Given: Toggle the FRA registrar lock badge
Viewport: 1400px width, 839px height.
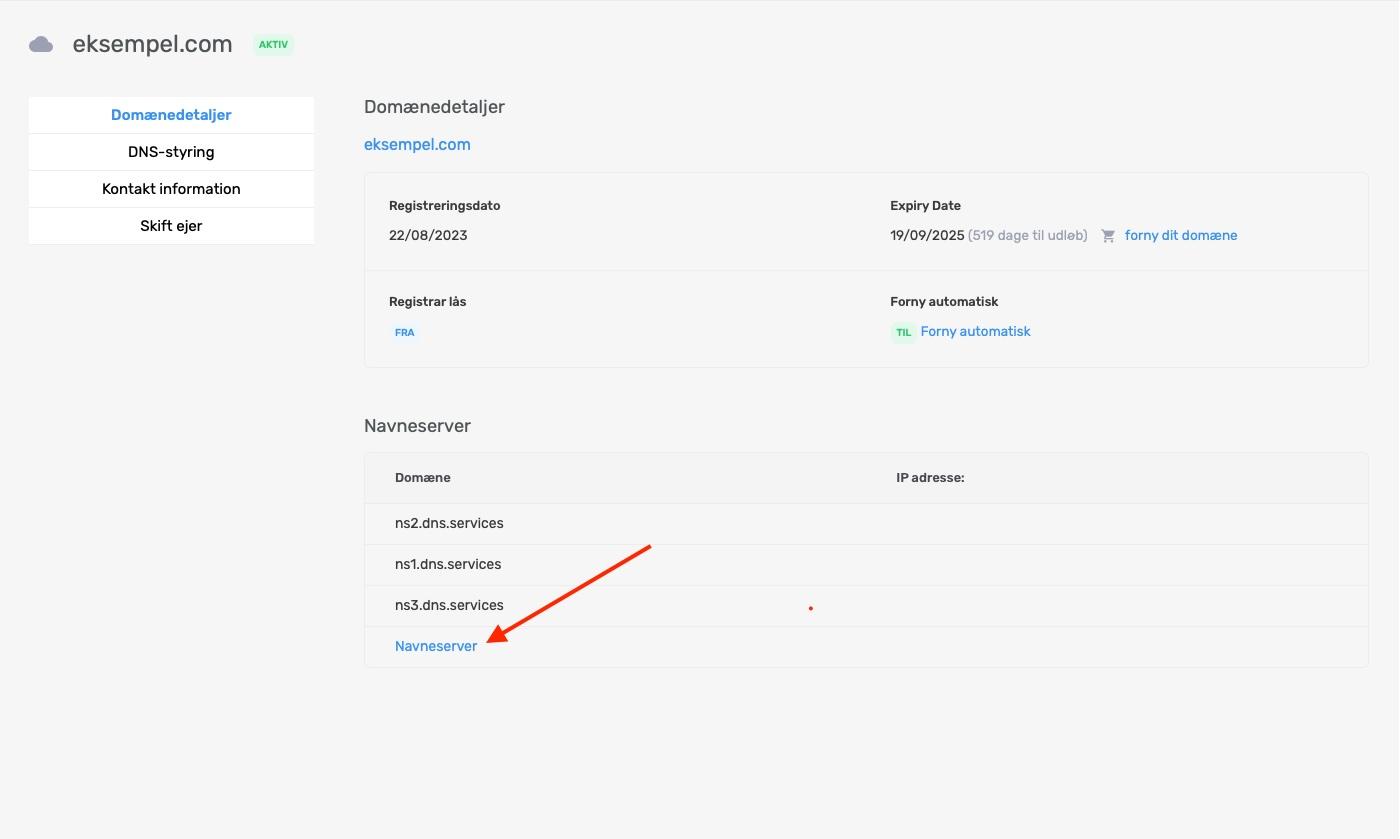Looking at the screenshot, I should click(x=405, y=332).
